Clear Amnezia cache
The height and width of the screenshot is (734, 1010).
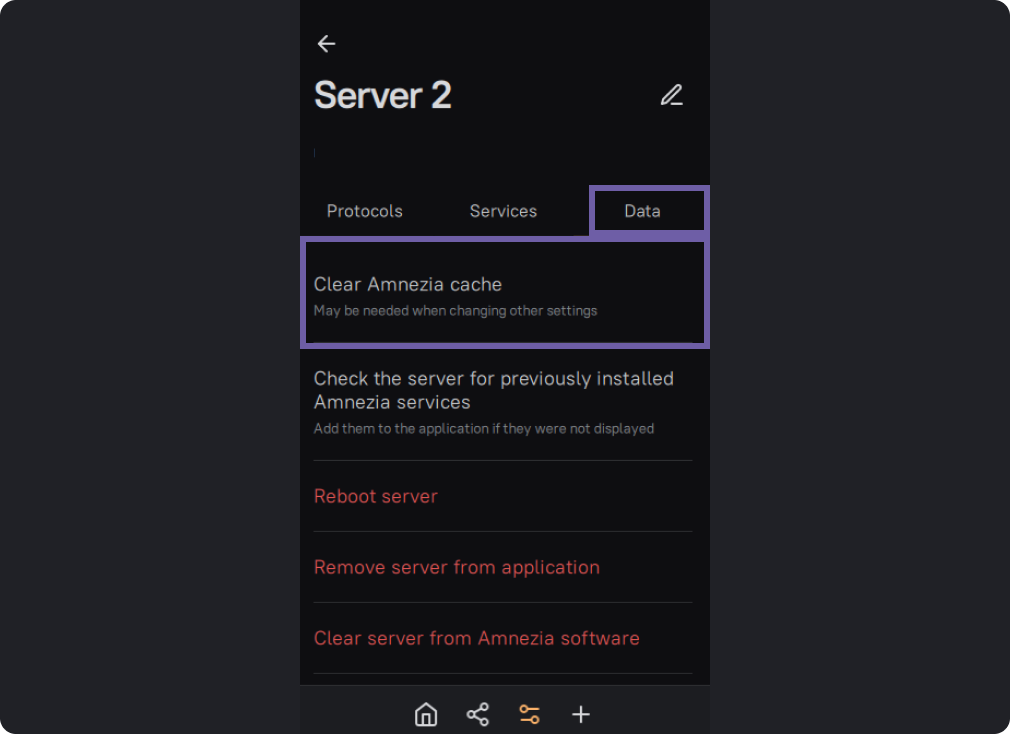click(408, 285)
